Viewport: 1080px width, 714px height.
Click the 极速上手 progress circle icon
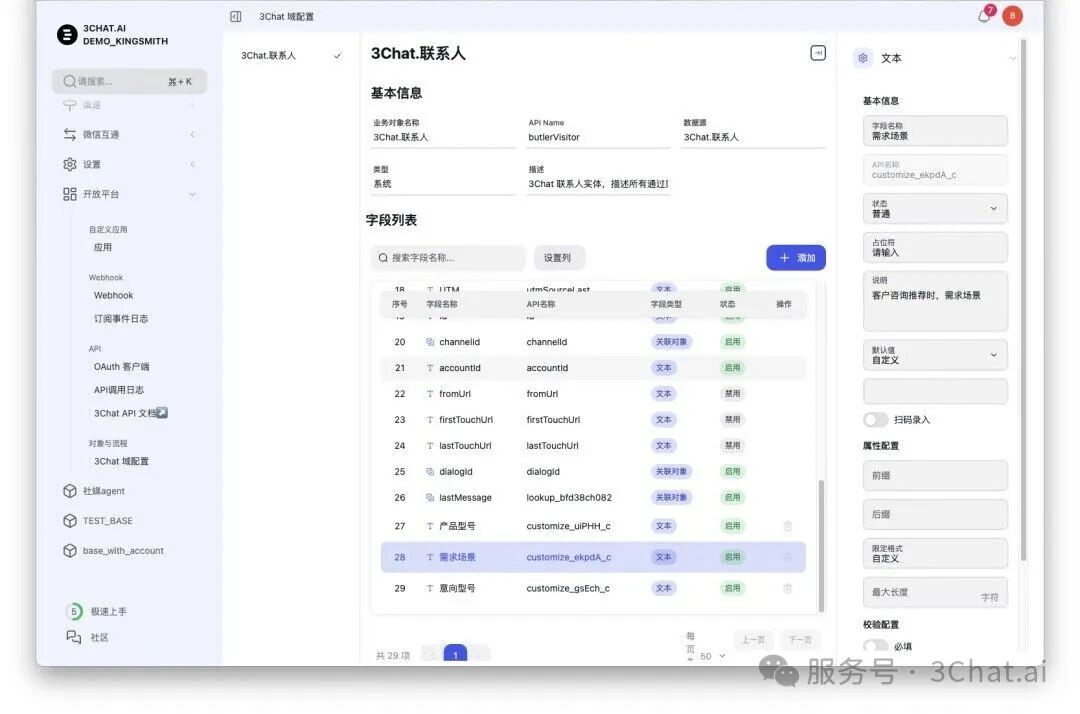tap(74, 611)
